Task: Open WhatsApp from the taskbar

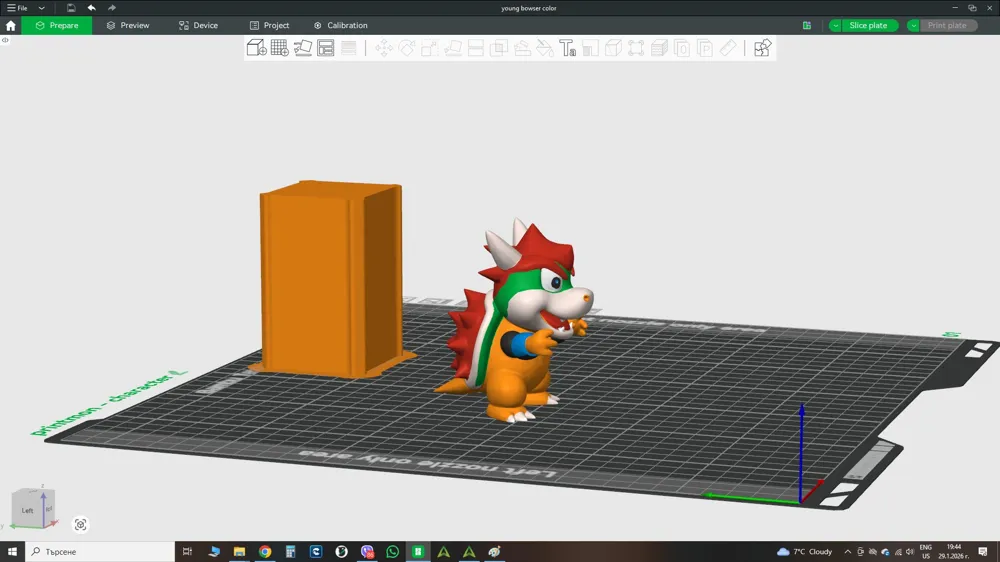Action: tap(392, 551)
